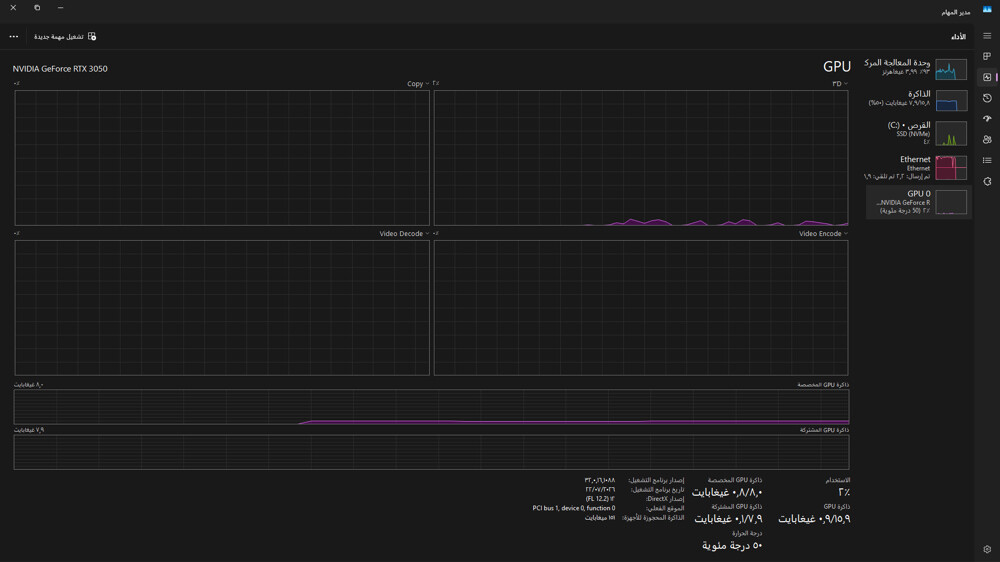Click the Copy engine usage graph

point(222,158)
